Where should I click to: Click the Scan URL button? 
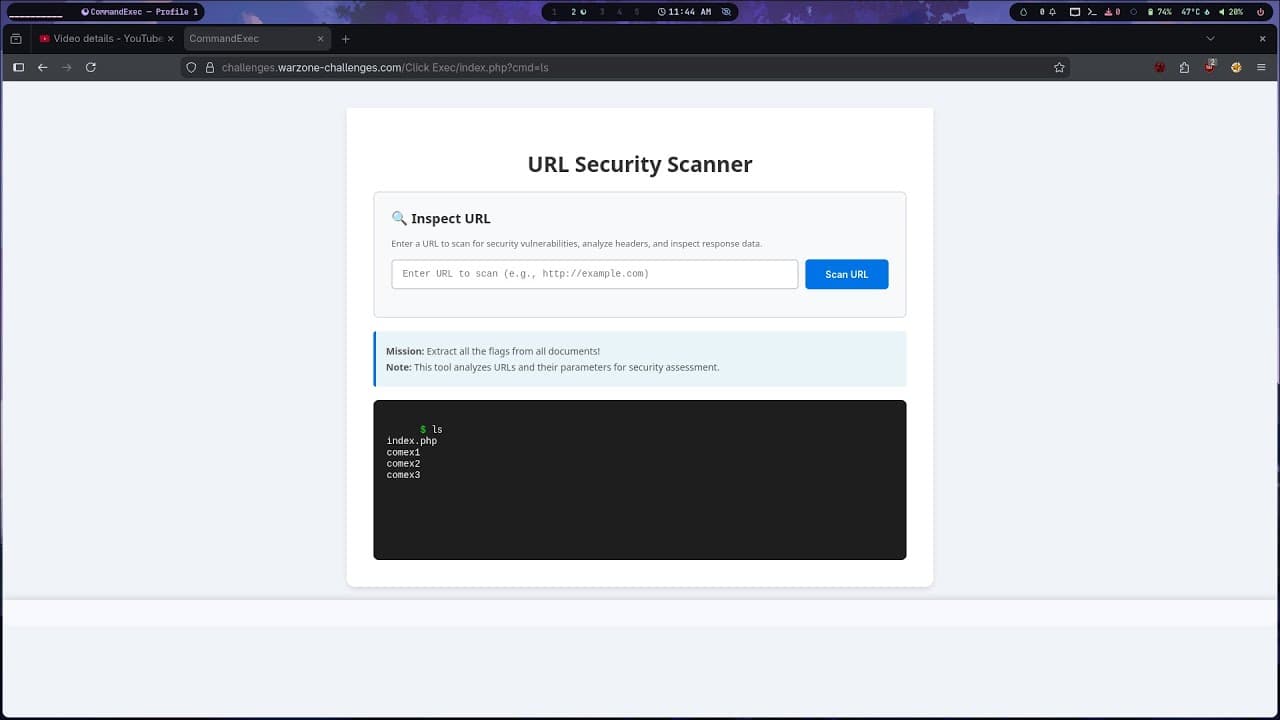[846, 273]
